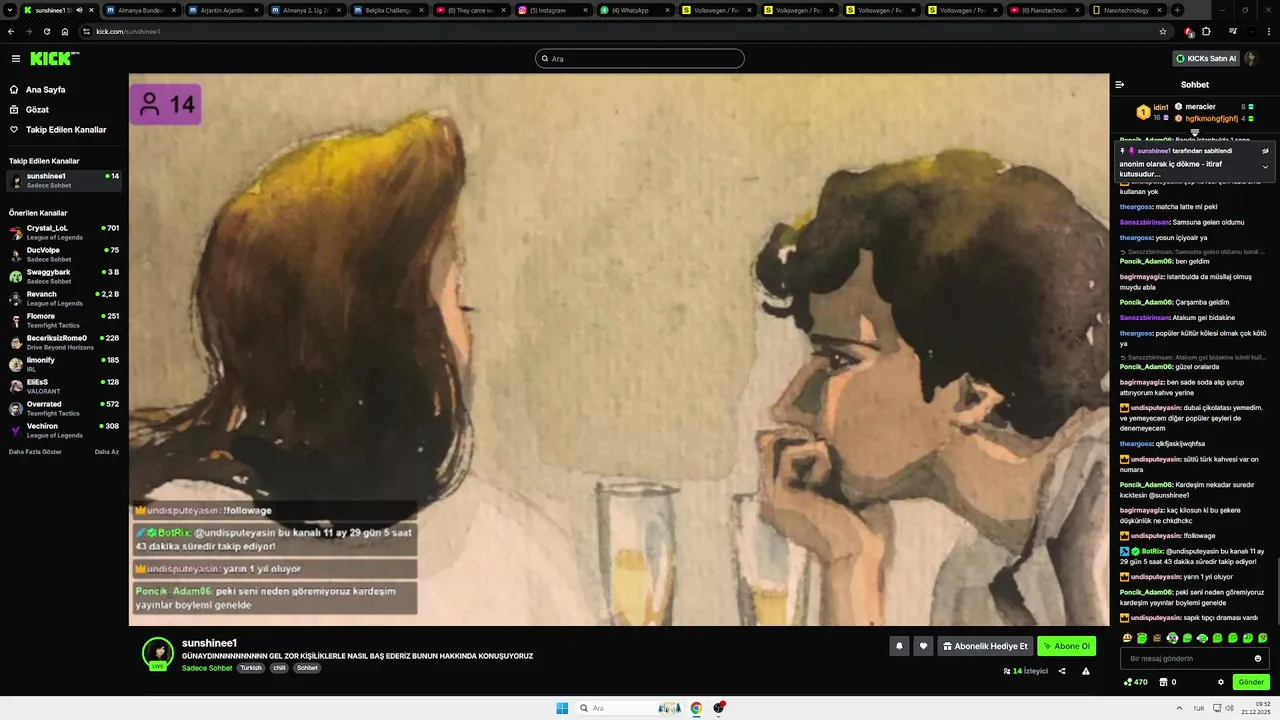This screenshot has height=720, width=1280.
Task: Click the KICKs Satın Al button
Action: pos(1206,59)
